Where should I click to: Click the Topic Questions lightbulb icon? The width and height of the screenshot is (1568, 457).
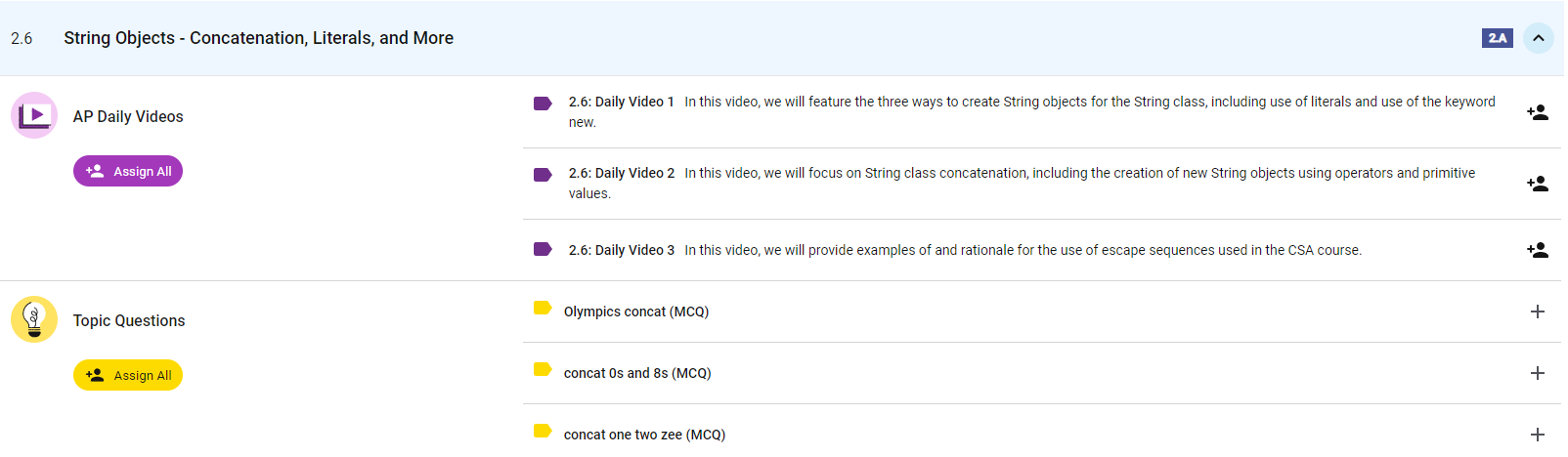click(x=34, y=319)
